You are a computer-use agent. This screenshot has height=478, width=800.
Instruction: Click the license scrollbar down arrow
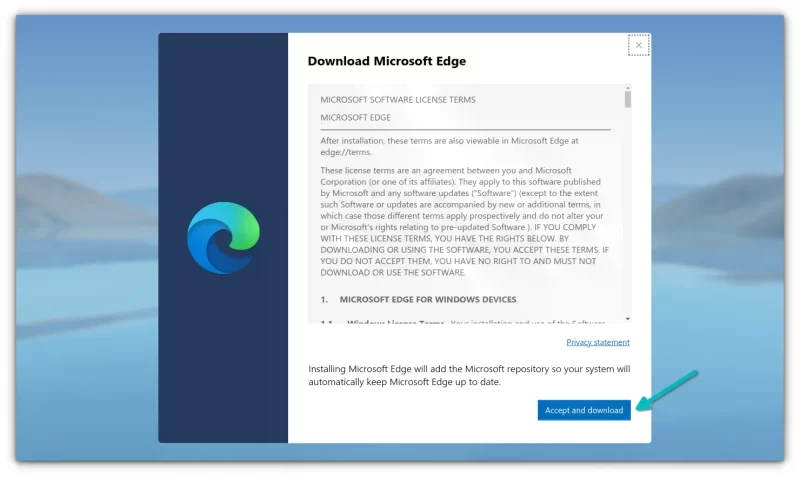[628, 319]
